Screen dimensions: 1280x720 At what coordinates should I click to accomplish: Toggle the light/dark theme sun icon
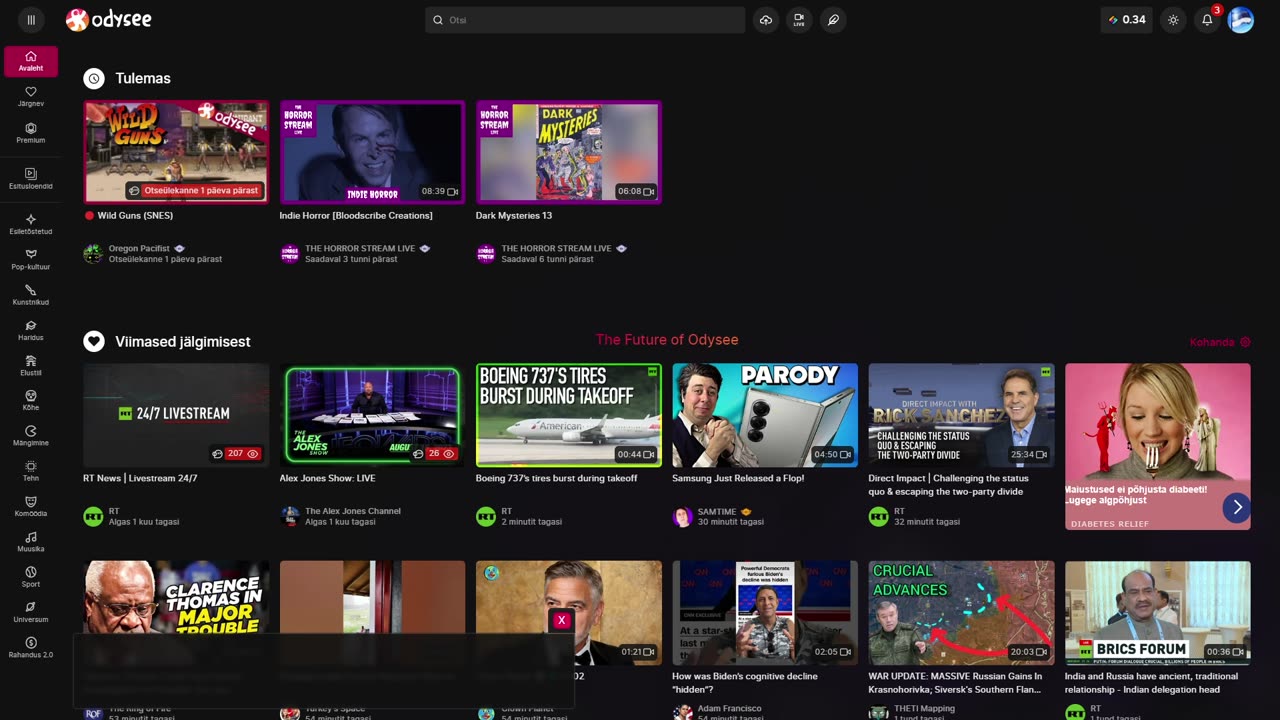pyautogui.click(x=1173, y=20)
